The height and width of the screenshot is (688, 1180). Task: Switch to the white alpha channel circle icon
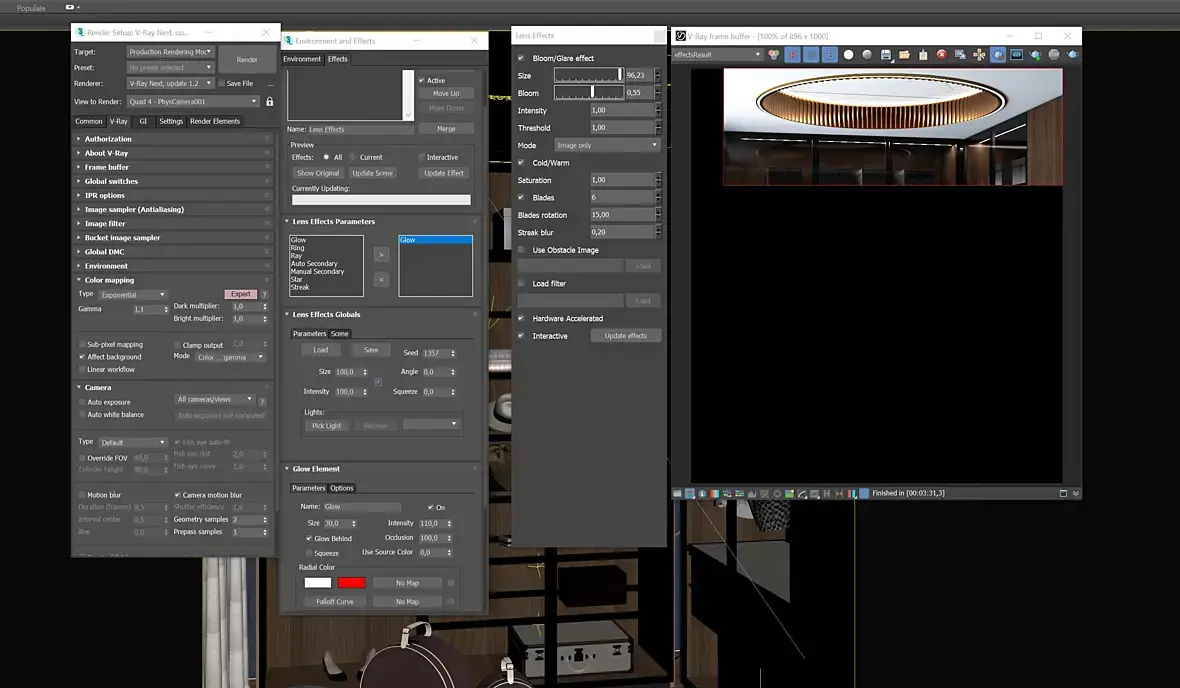(849, 55)
